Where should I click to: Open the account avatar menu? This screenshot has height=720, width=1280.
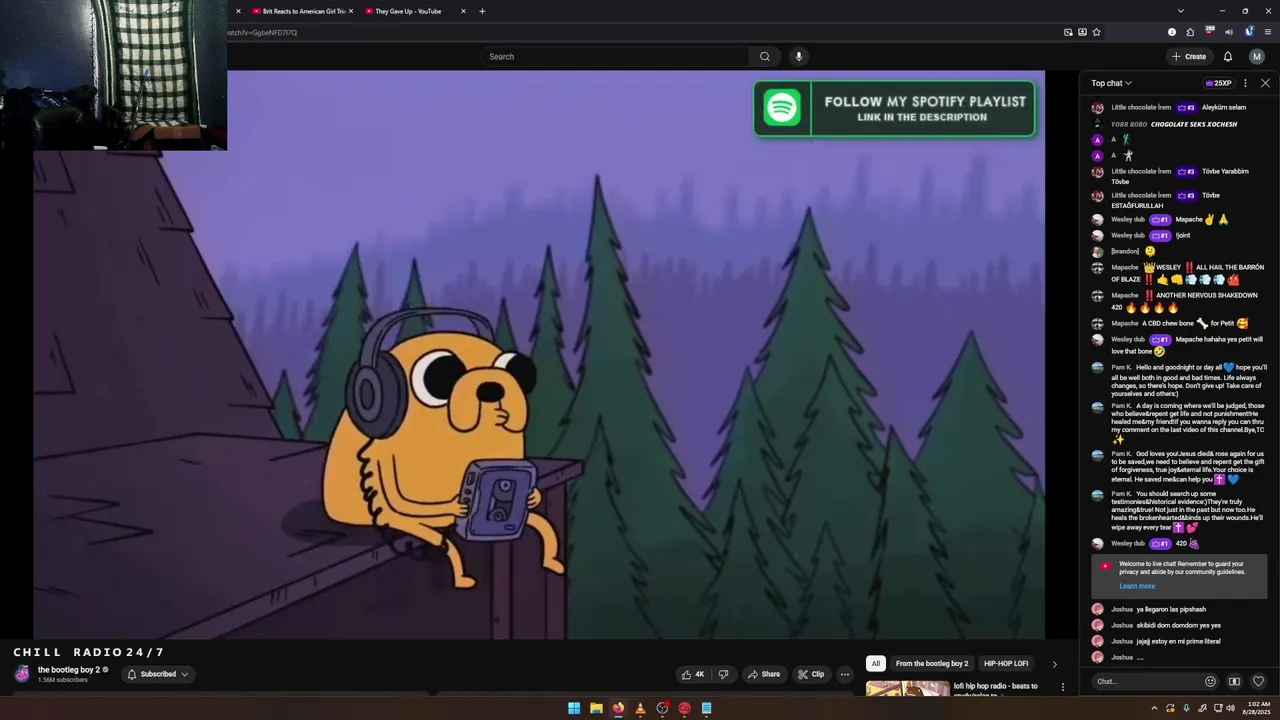(x=1257, y=56)
